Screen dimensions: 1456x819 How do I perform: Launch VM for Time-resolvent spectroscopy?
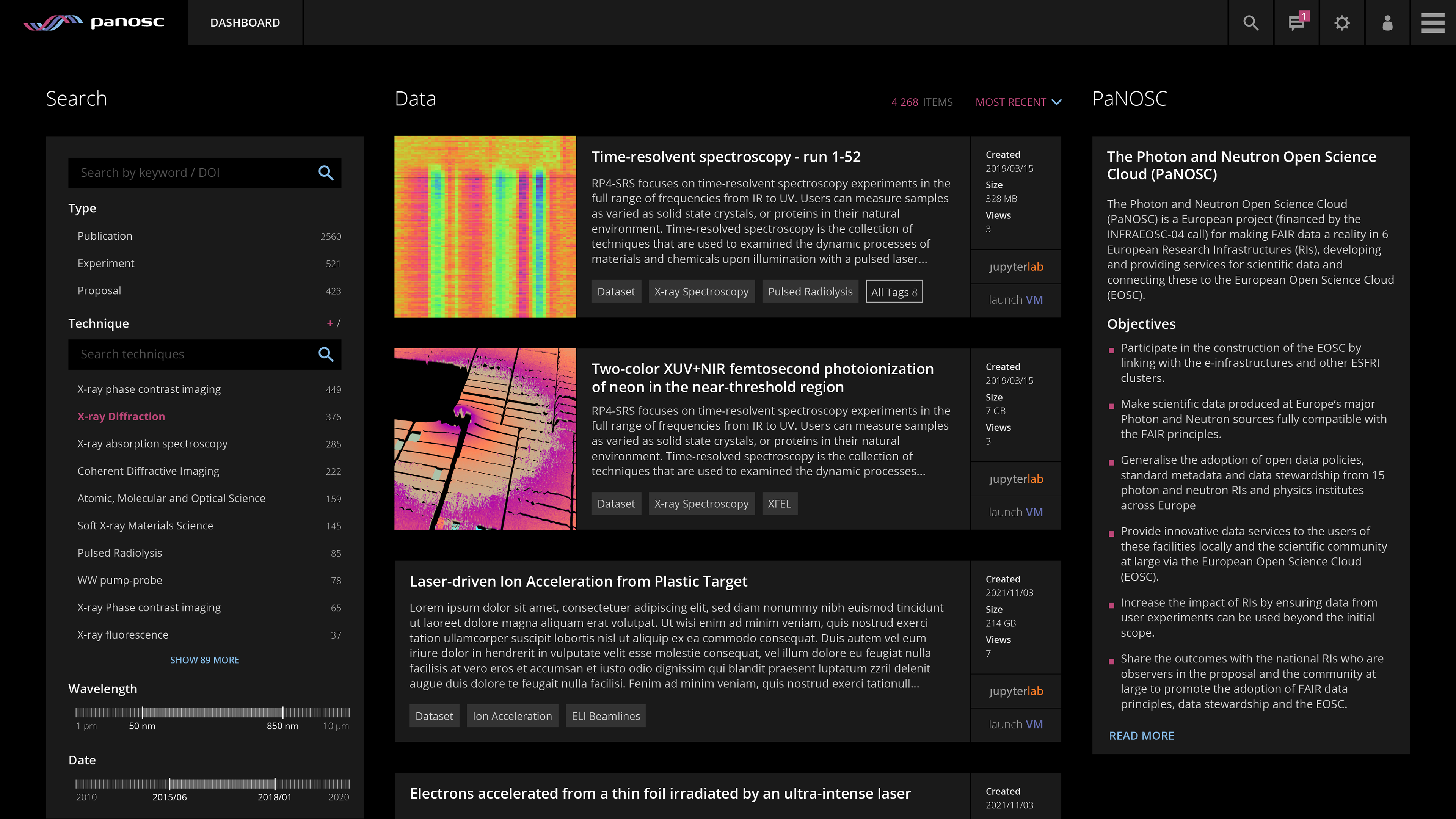(1016, 300)
